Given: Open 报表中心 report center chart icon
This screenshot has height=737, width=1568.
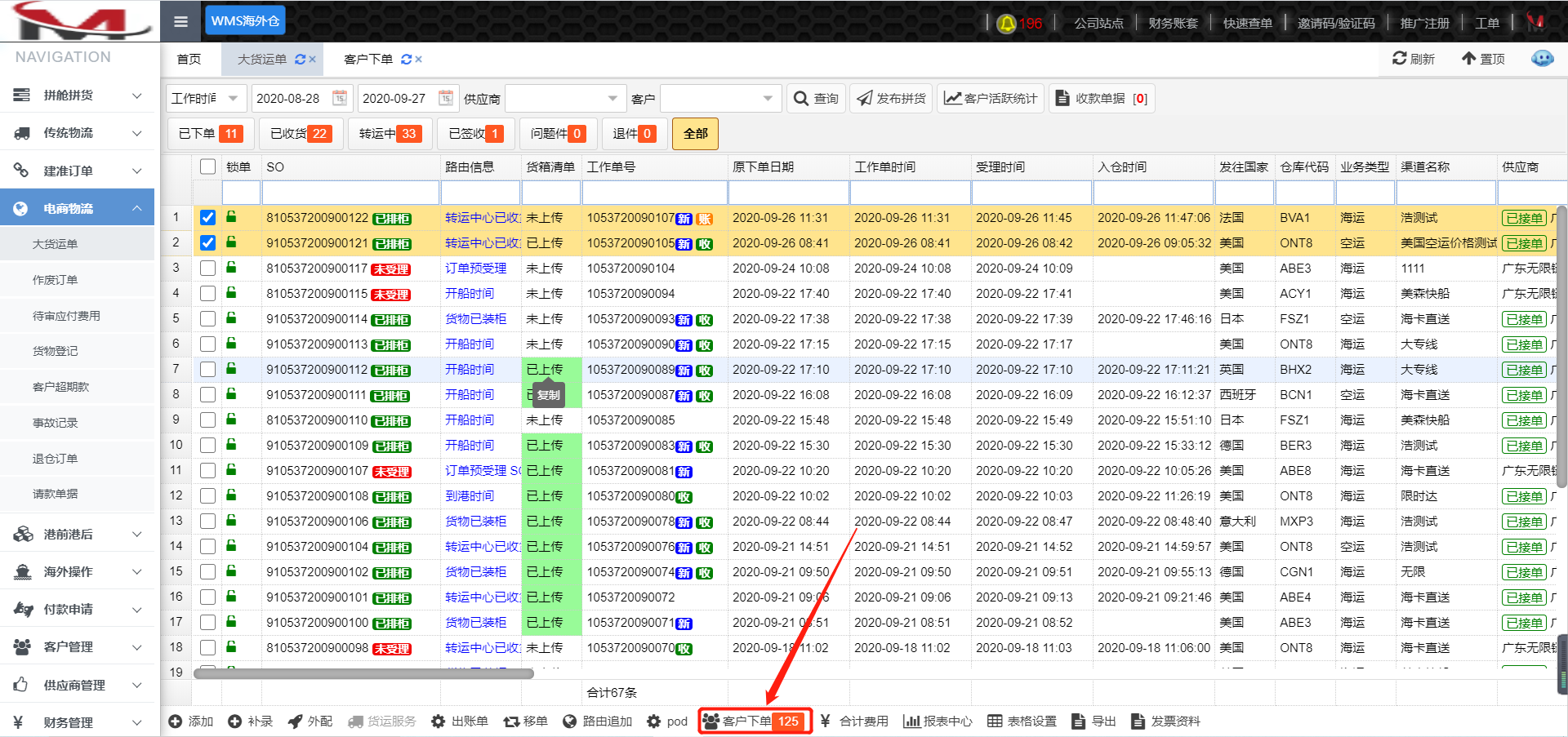Looking at the screenshot, I should [x=911, y=721].
